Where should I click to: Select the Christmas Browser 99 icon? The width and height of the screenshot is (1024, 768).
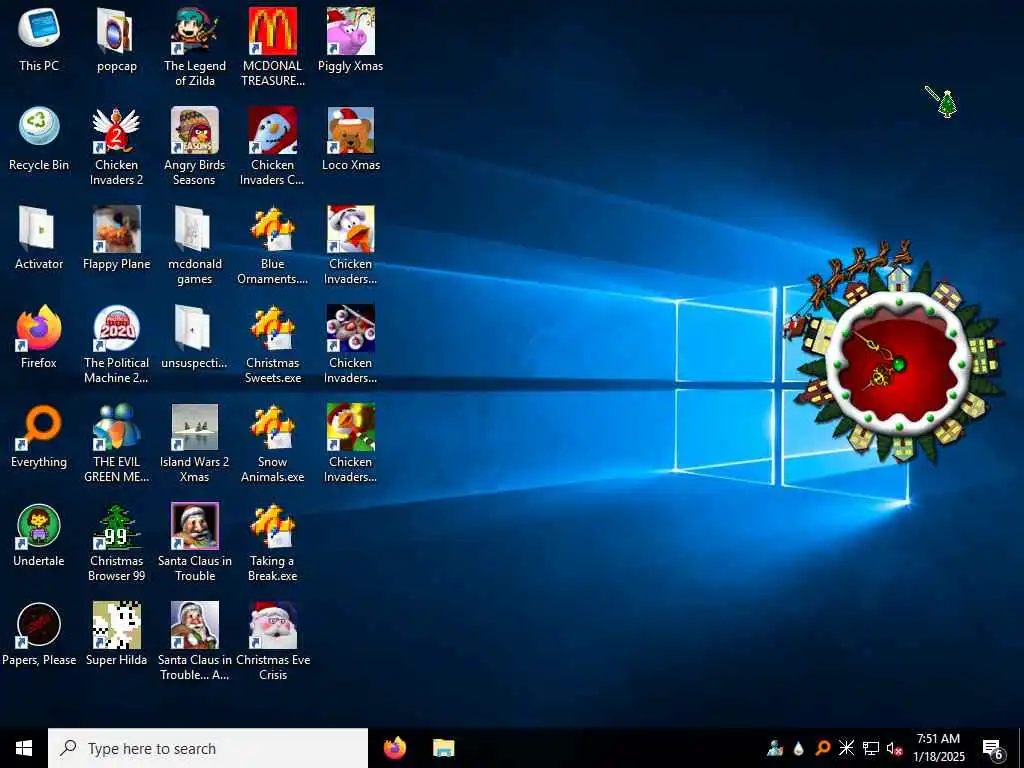point(116,542)
